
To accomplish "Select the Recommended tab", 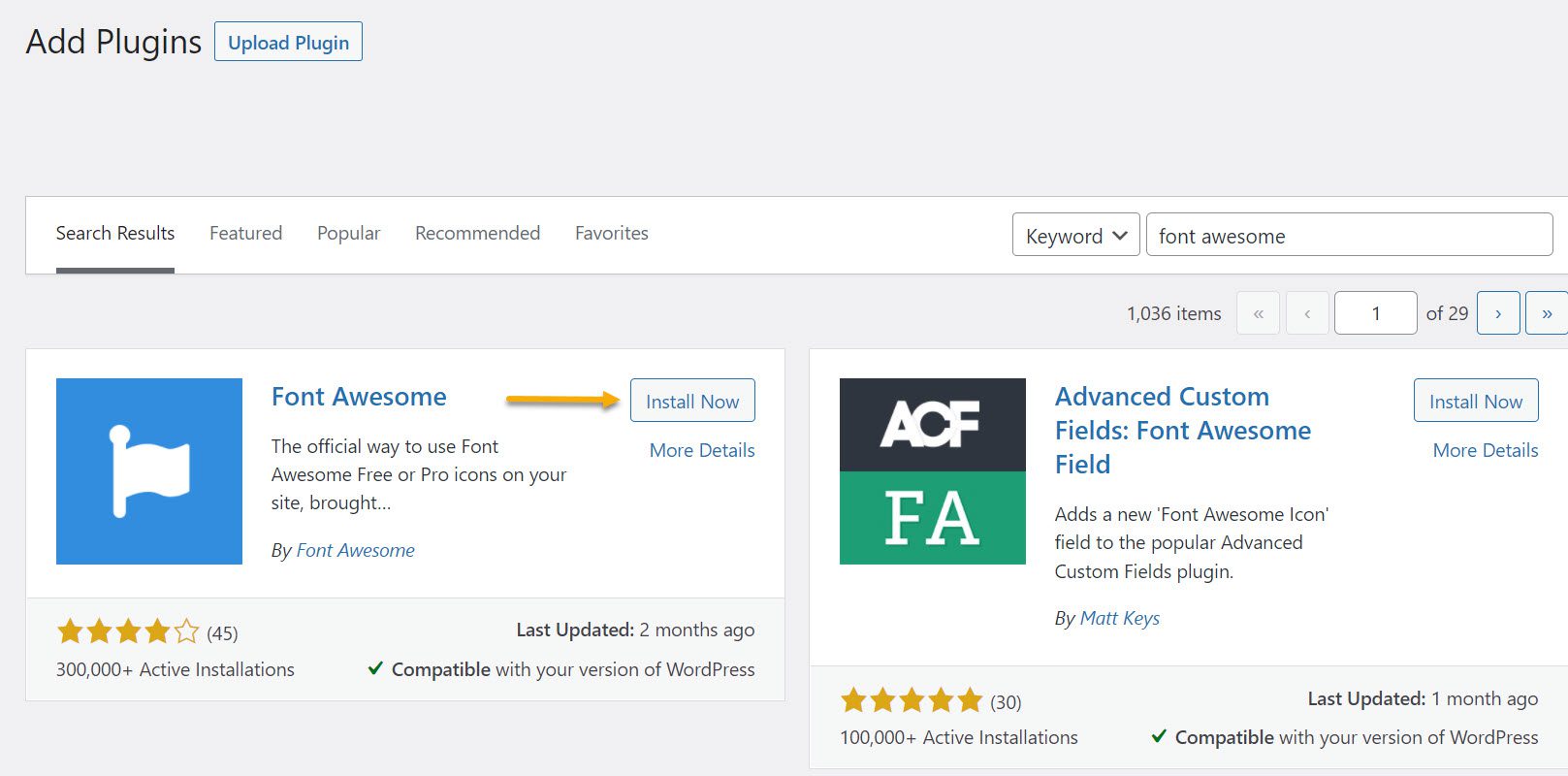I will click(x=477, y=233).
